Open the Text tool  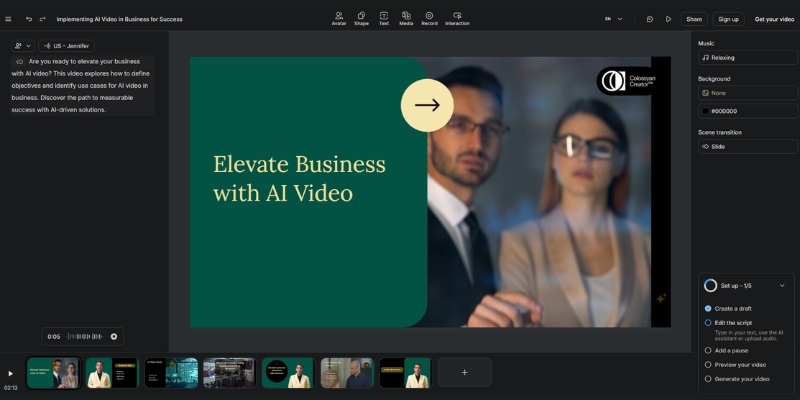point(384,19)
